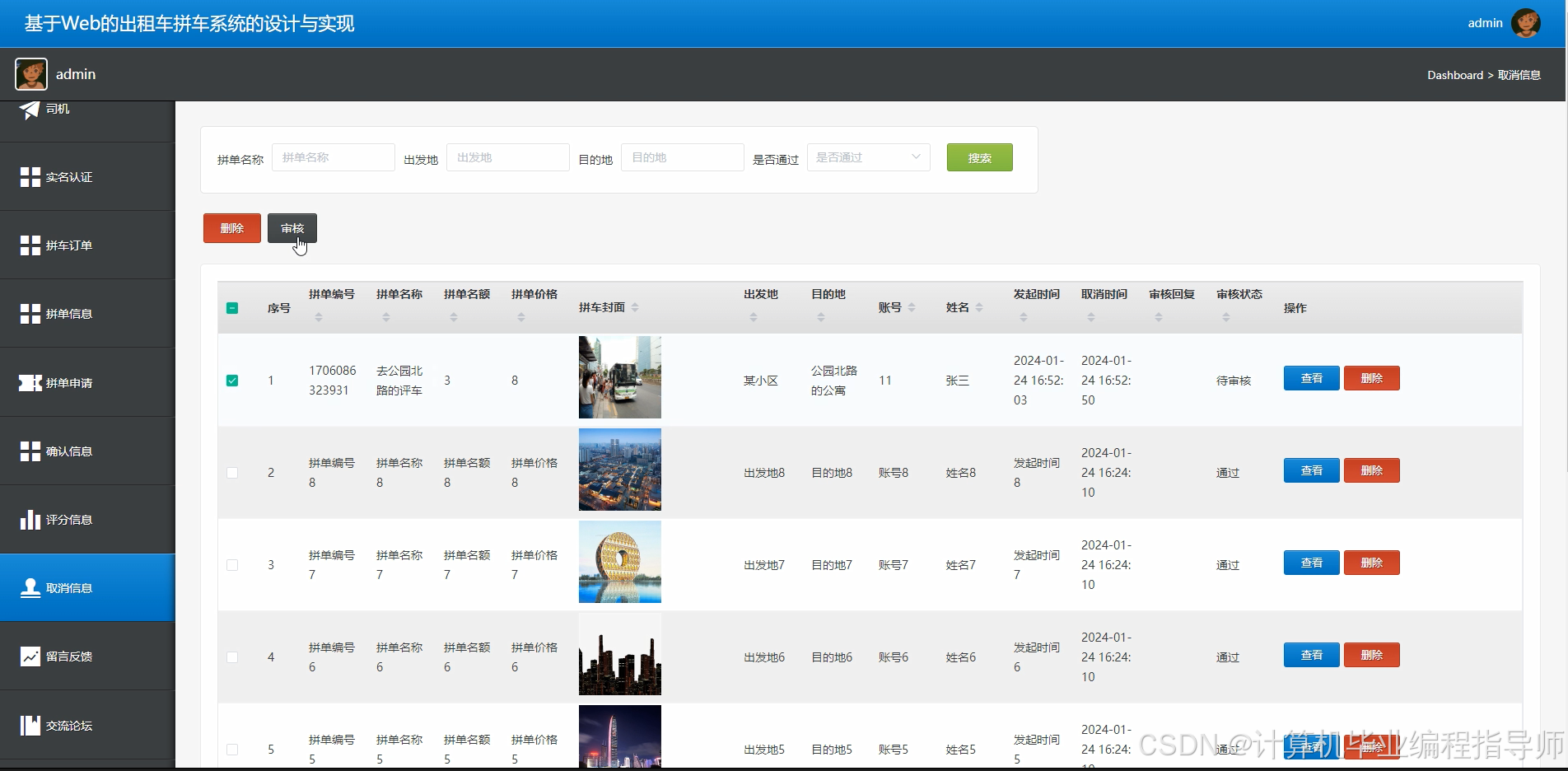This screenshot has height=771, width=1568.
Task: Sort by 拼单名额 column arrows
Action: click(x=454, y=317)
